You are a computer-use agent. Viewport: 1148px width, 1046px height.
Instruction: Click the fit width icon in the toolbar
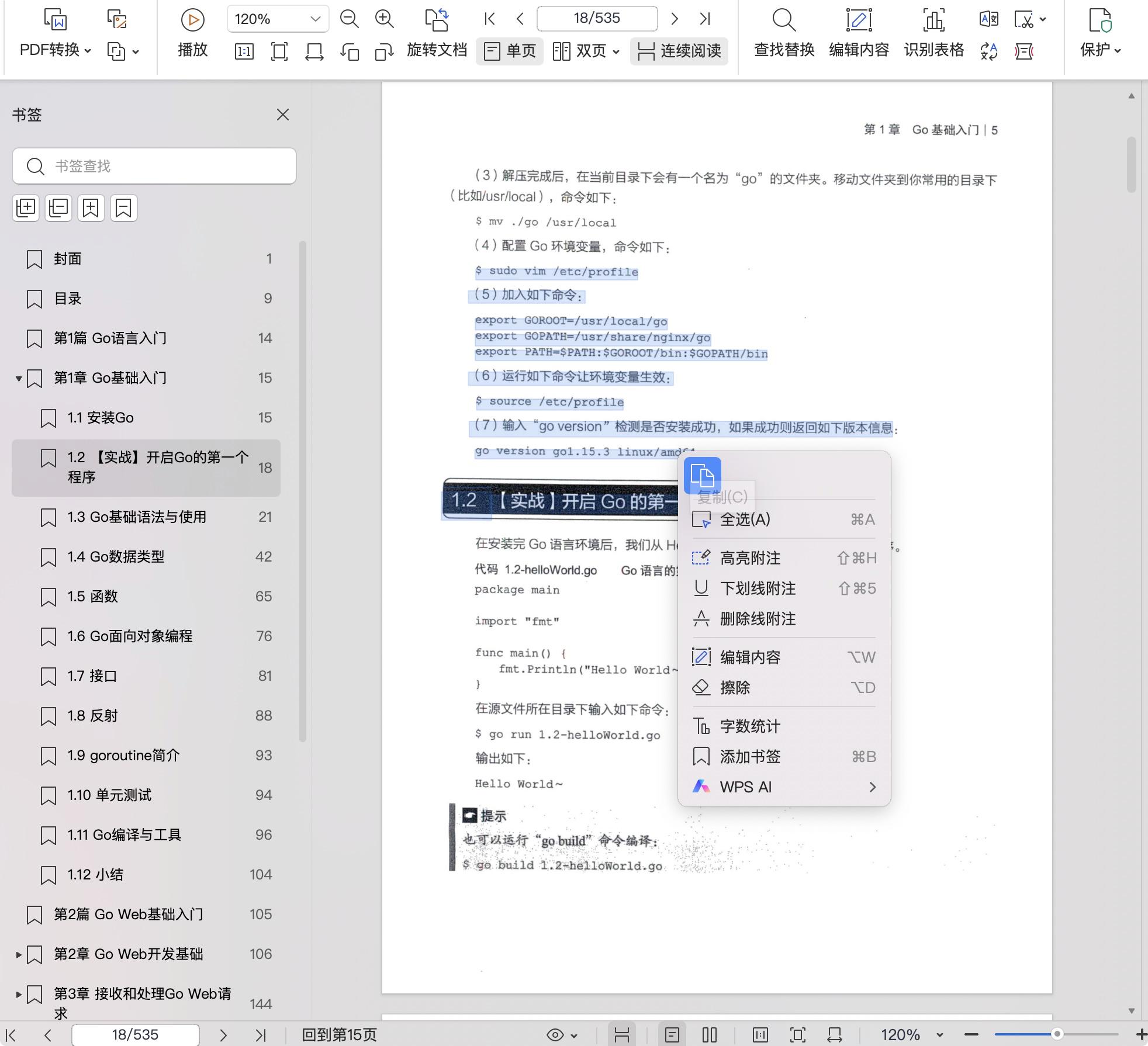(x=314, y=51)
